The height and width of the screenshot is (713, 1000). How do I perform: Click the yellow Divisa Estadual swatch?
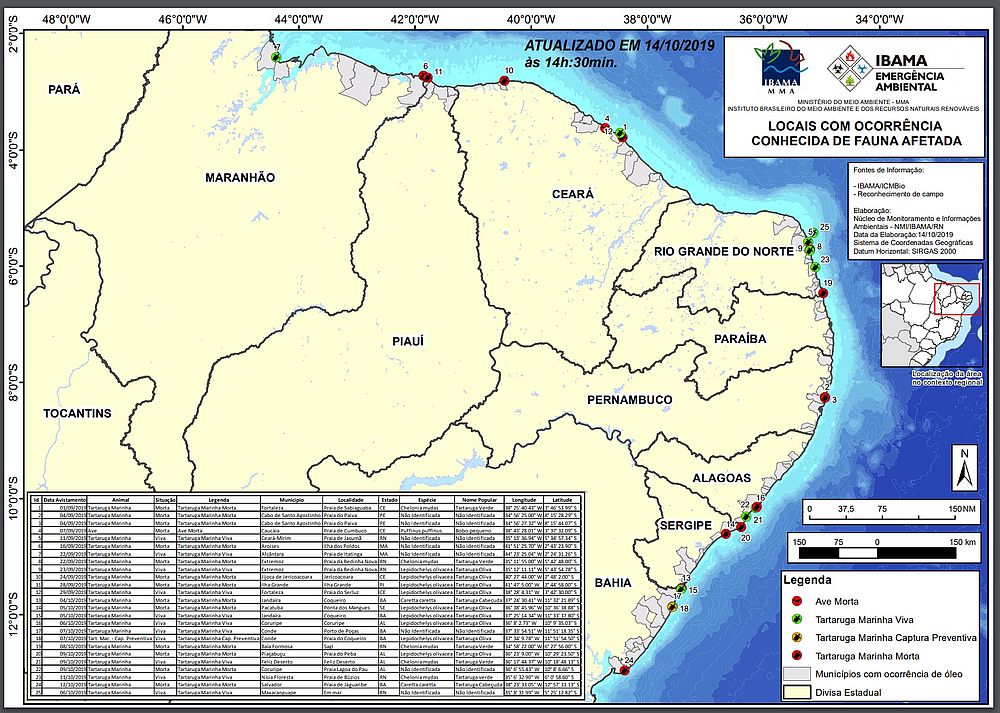click(x=798, y=691)
